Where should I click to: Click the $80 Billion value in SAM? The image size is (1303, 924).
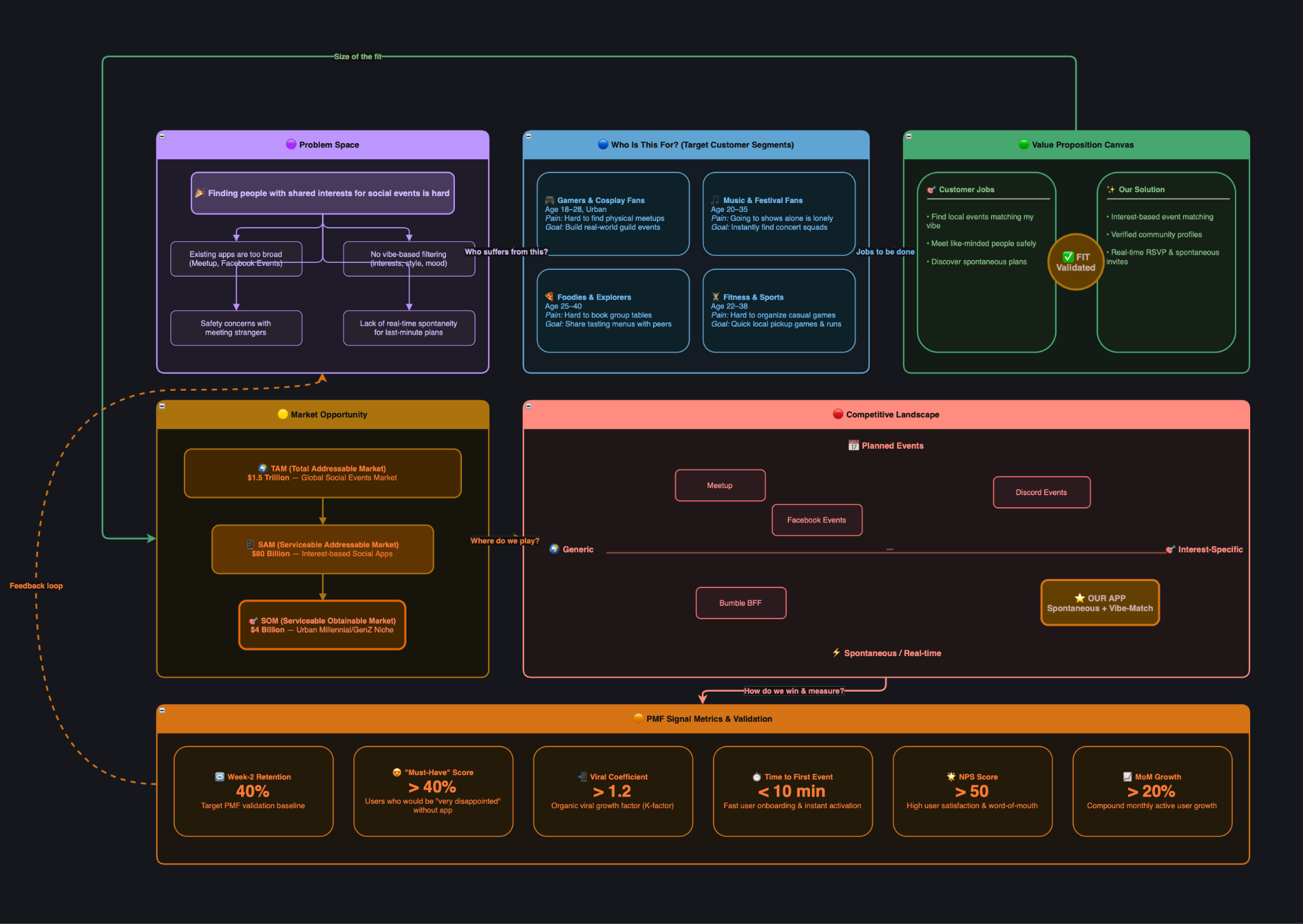[270, 554]
